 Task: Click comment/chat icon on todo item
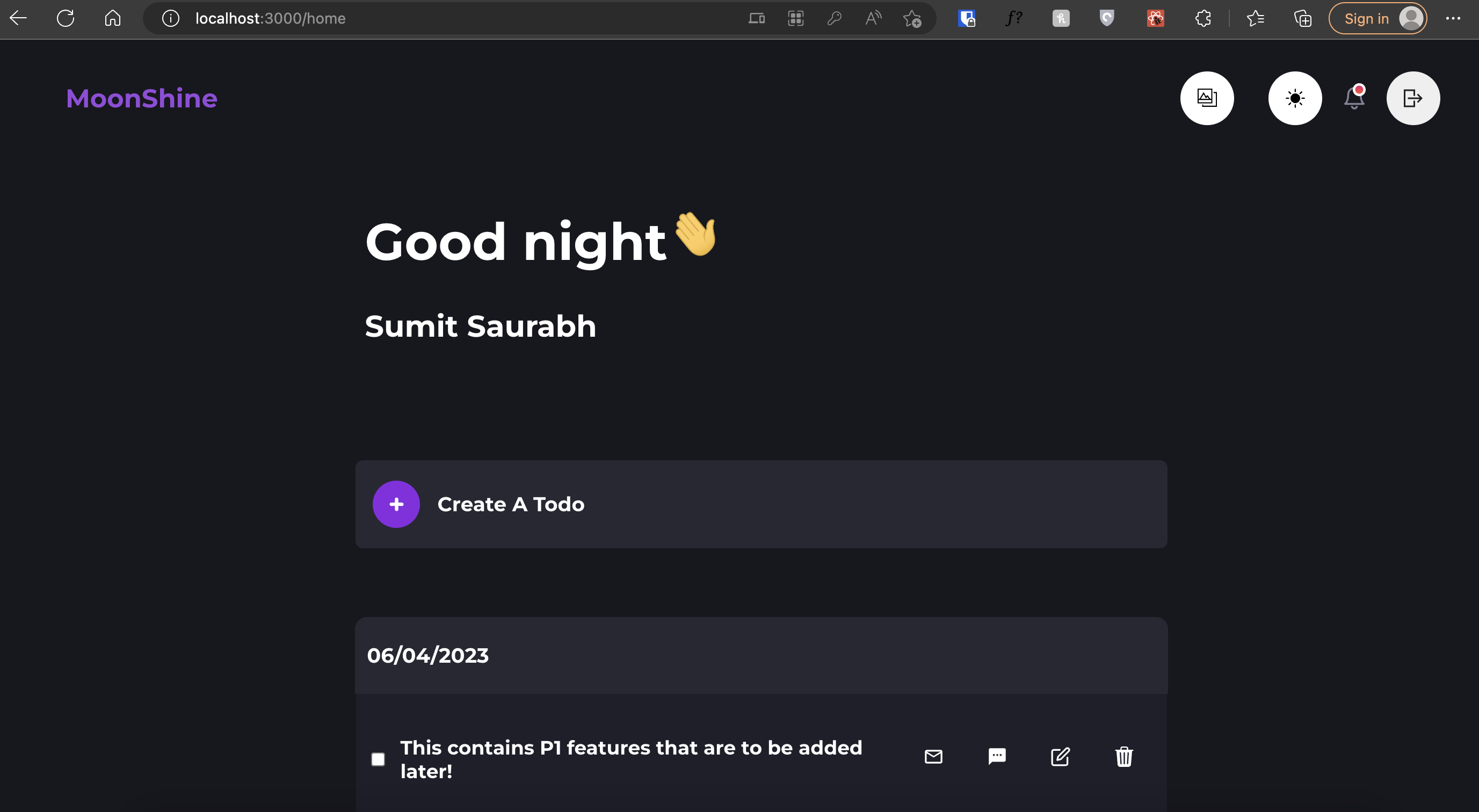997,756
